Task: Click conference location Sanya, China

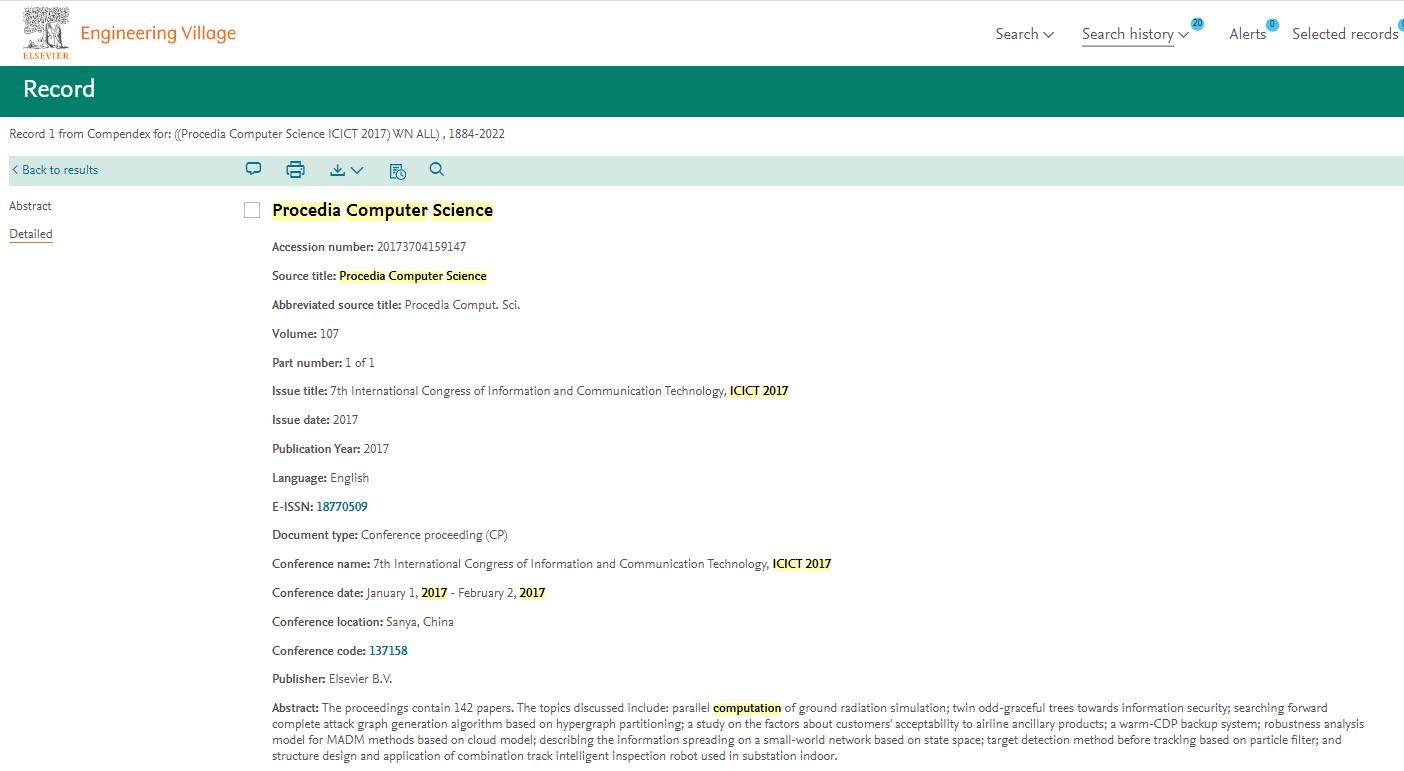Action: (420, 622)
